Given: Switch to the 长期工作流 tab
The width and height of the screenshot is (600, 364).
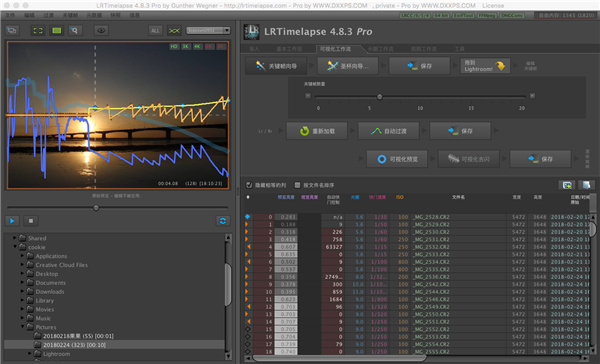Looking at the screenshot, I should (380, 49).
